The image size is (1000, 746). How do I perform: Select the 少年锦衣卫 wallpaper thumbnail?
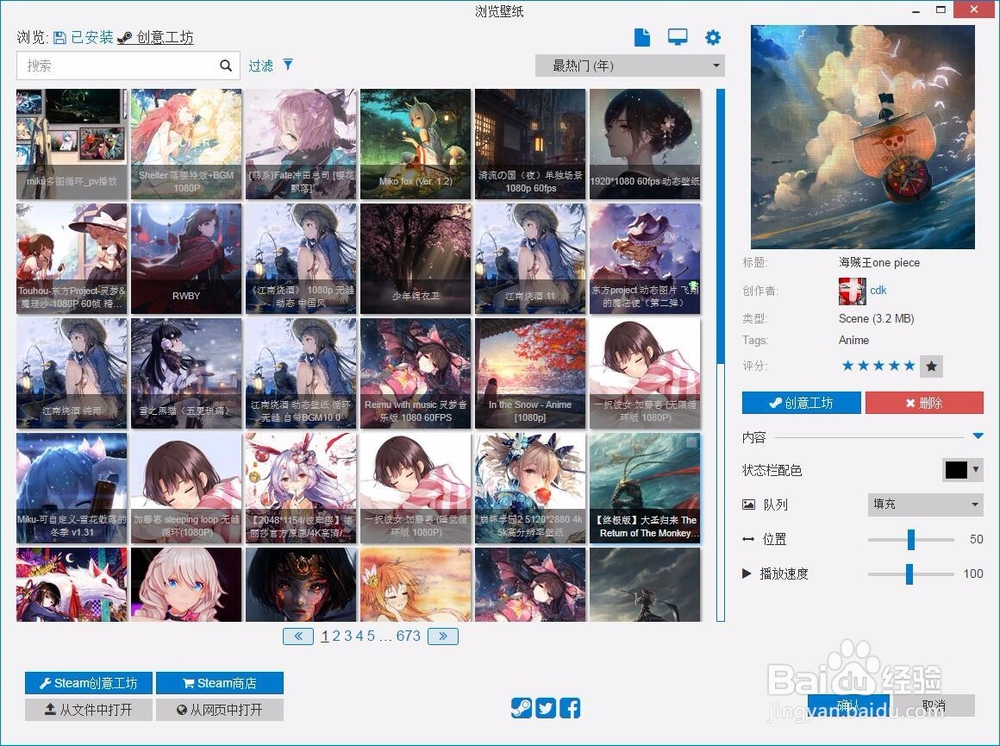(x=416, y=259)
